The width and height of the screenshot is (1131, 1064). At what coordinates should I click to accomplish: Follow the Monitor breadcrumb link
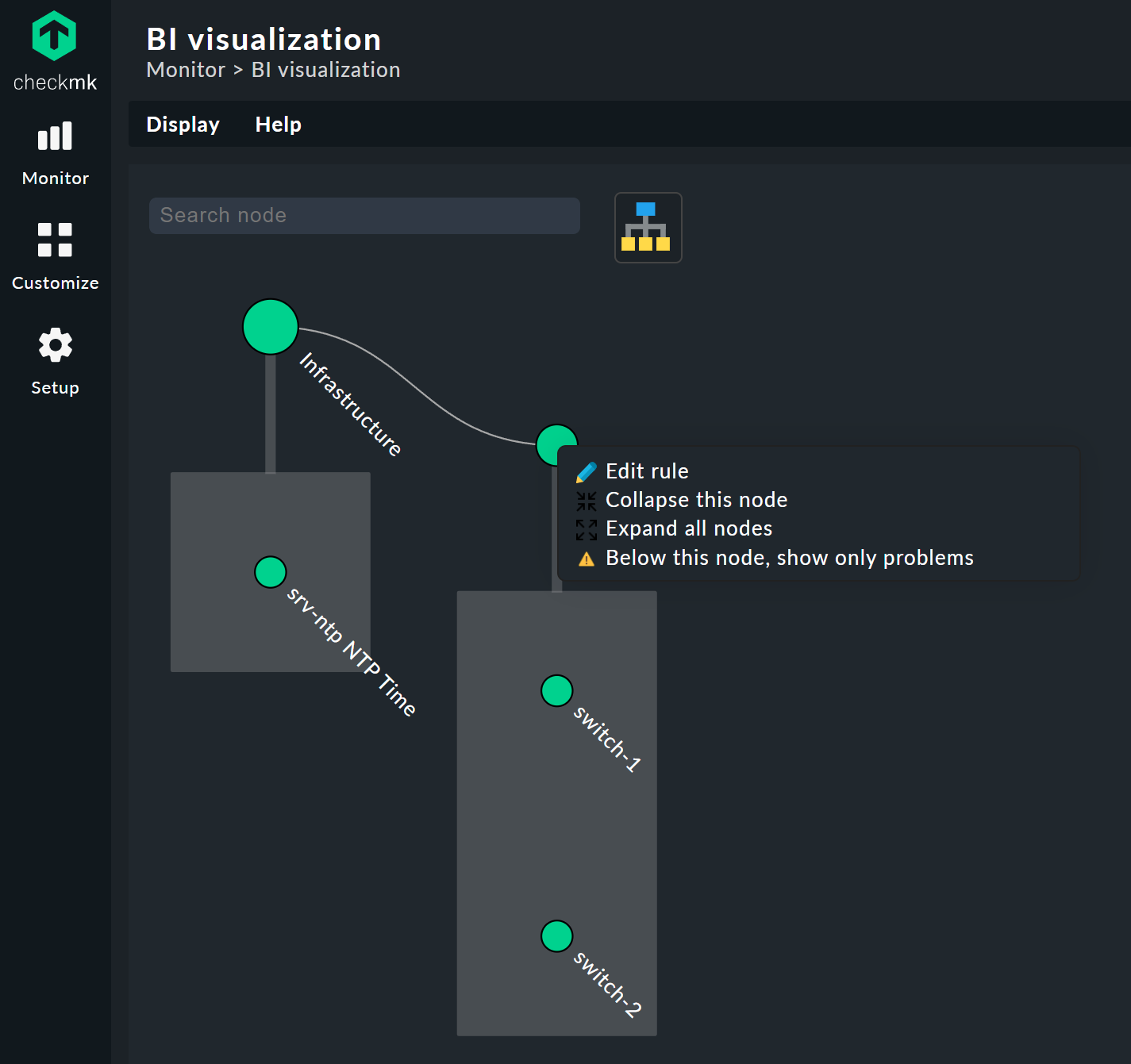[x=186, y=70]
